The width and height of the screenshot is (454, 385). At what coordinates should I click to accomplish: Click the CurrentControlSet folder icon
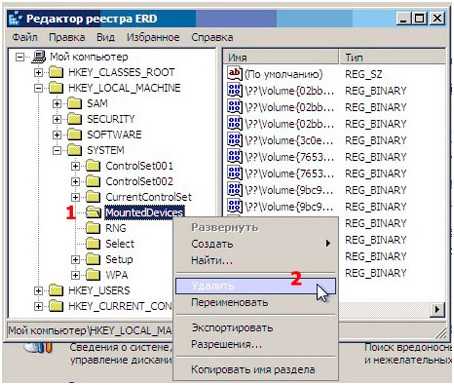pyautogui.click(x=93, y=197)
